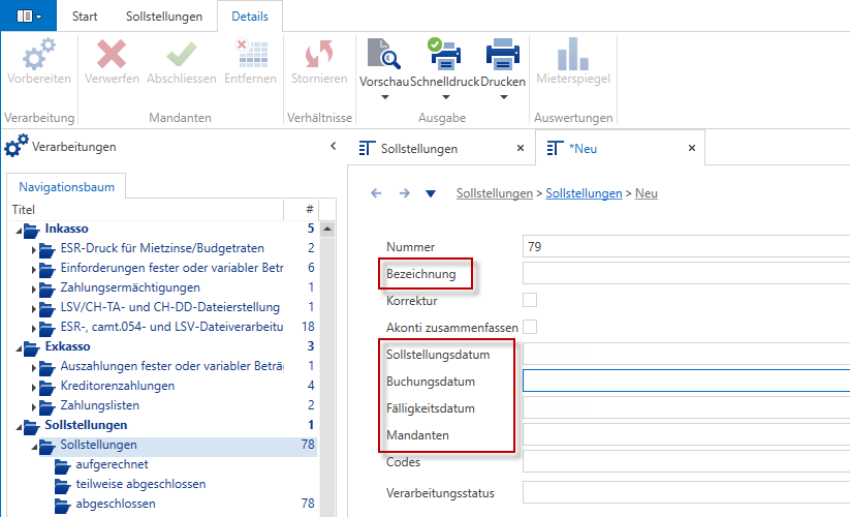Viewport: 850px width, 517px height.
Task: Click the Neu breadcrumb link
Action: point(646,193)
